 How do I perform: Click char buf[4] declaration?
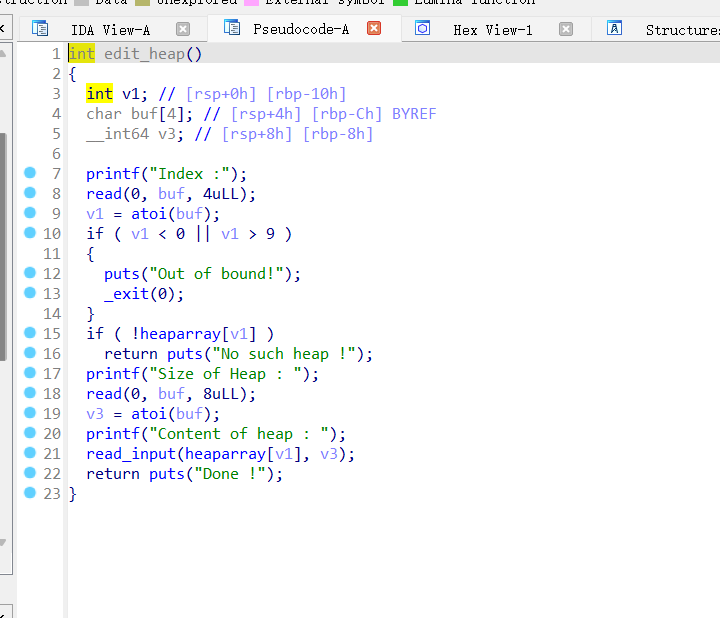(140, 114)
